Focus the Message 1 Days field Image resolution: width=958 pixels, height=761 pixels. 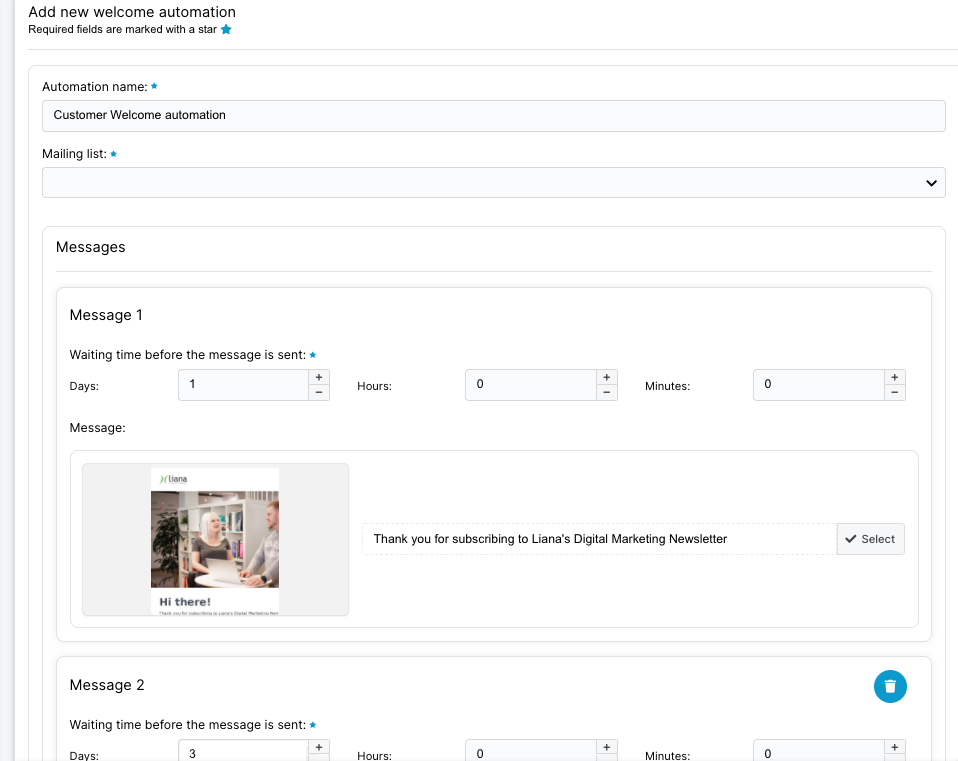(244, 385)
